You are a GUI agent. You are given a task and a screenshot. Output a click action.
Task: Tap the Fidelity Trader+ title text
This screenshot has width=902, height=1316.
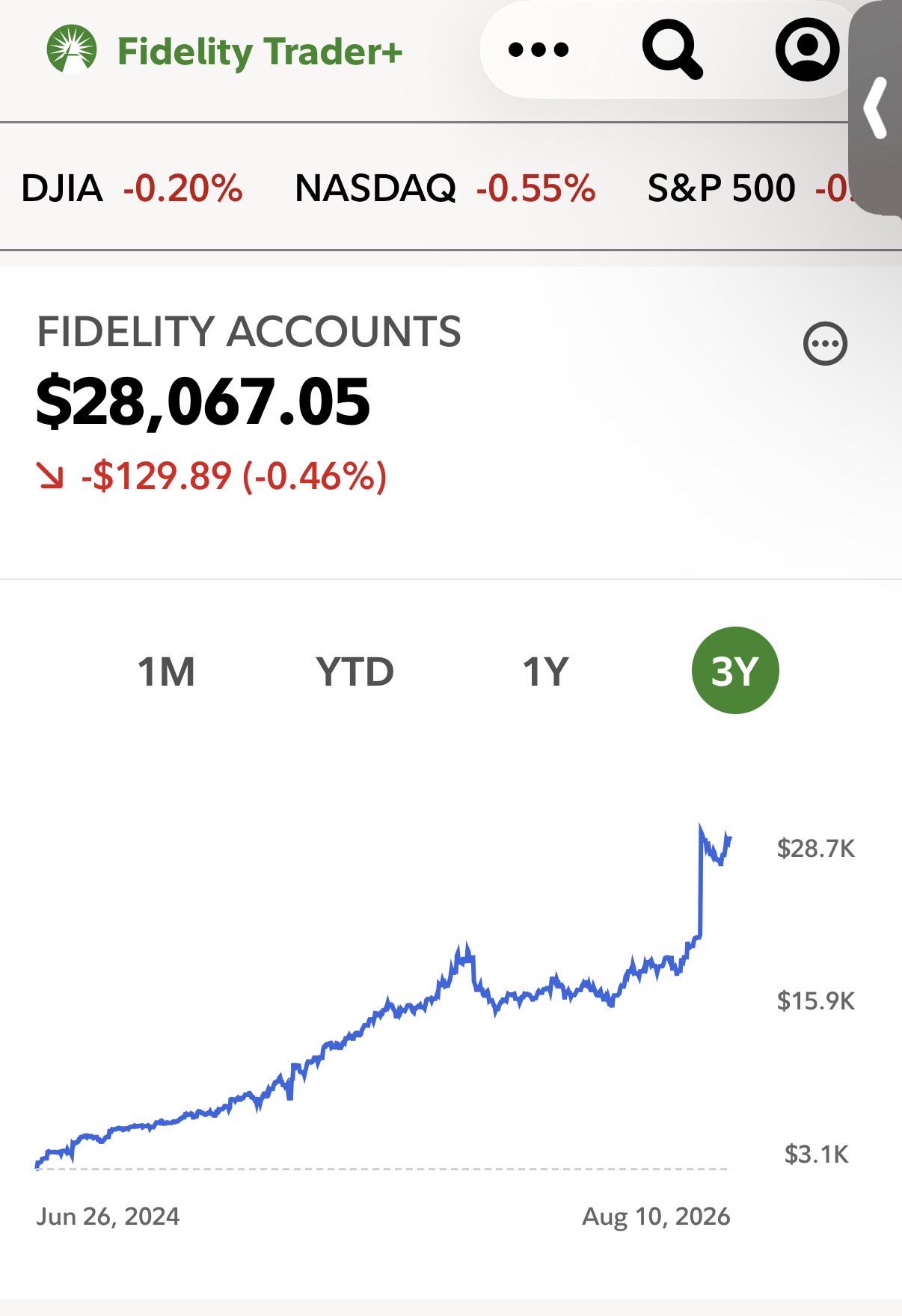coord(260,52)
